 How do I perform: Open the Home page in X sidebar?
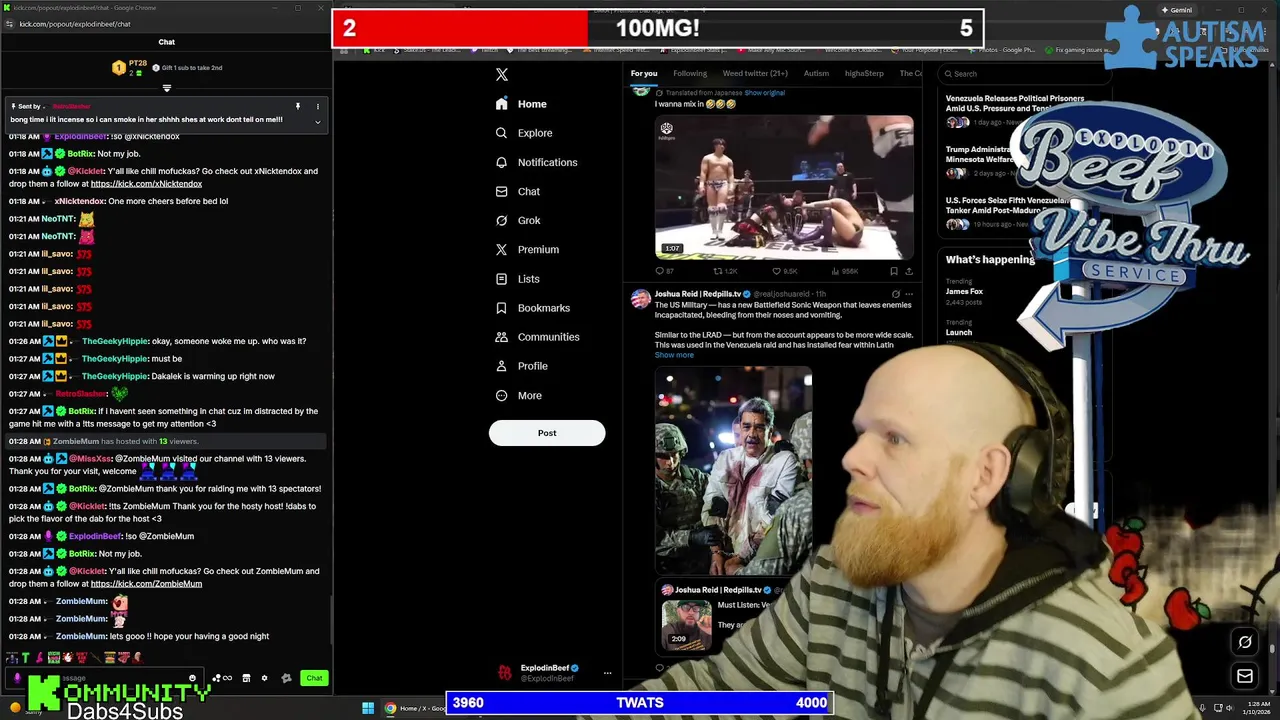click(x=521, y=104)
